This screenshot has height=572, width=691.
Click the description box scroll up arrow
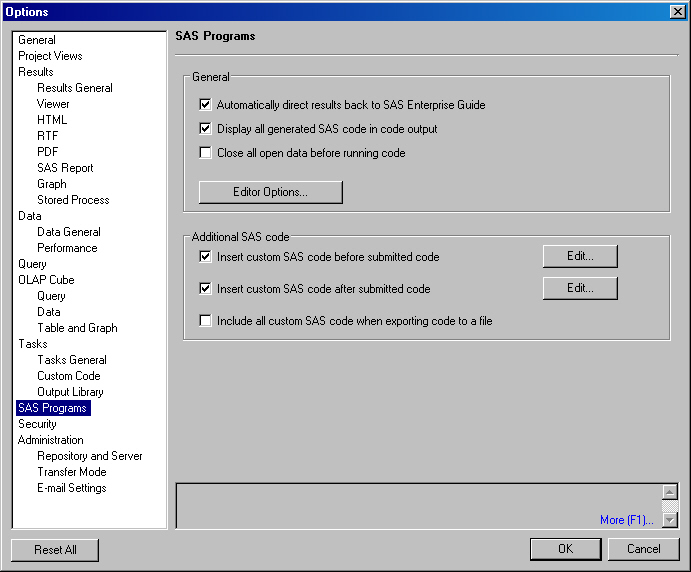tap(670, 492)
